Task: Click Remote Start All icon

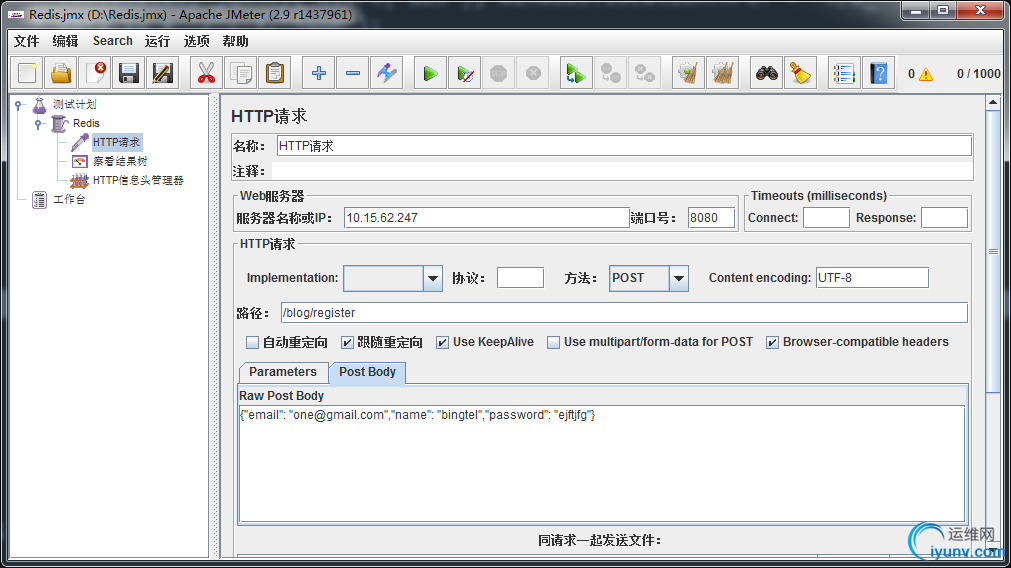Action: (x=576, y=73)
